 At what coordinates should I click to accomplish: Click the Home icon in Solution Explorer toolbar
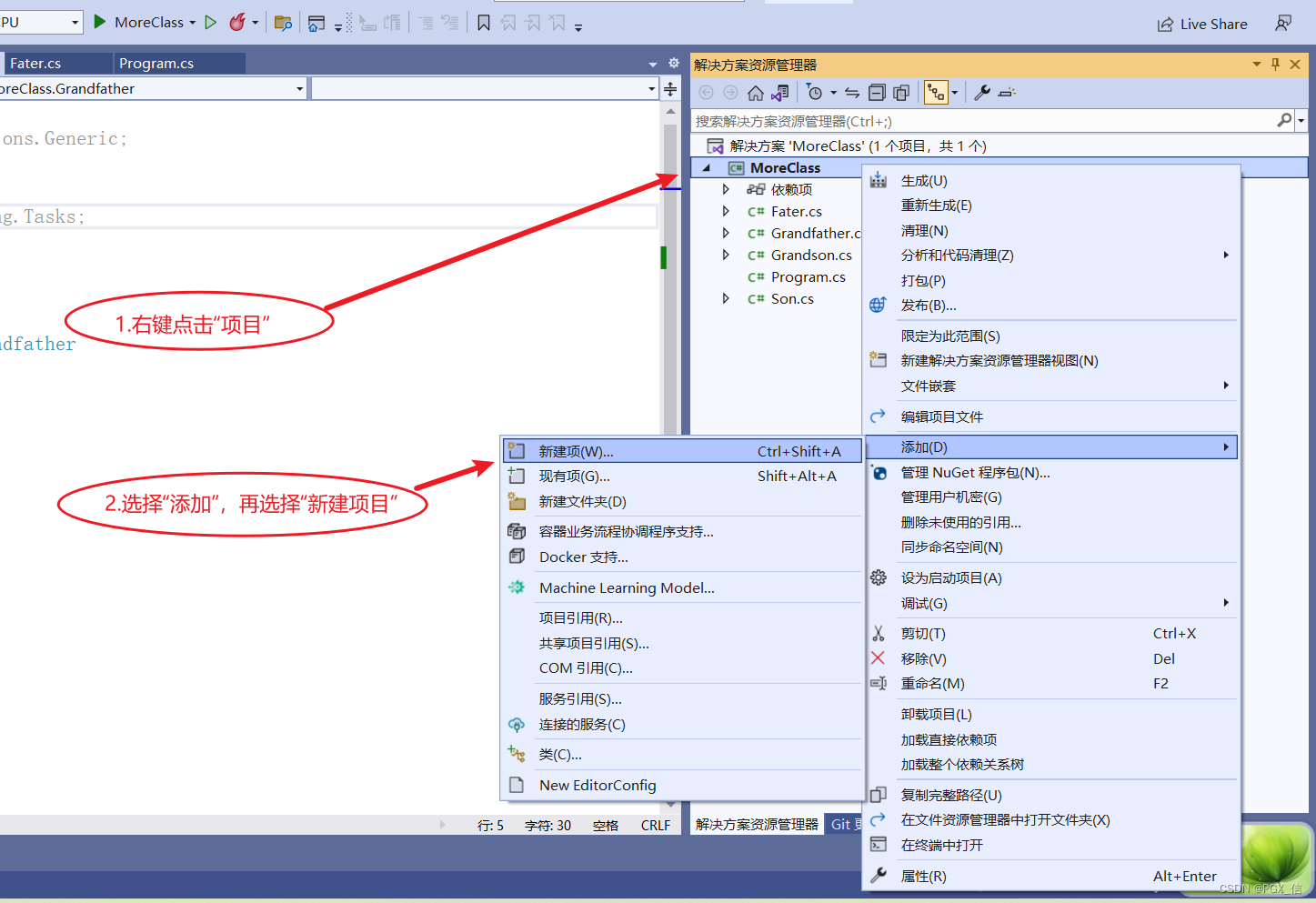pyautogui.click(x=756, y=93)
